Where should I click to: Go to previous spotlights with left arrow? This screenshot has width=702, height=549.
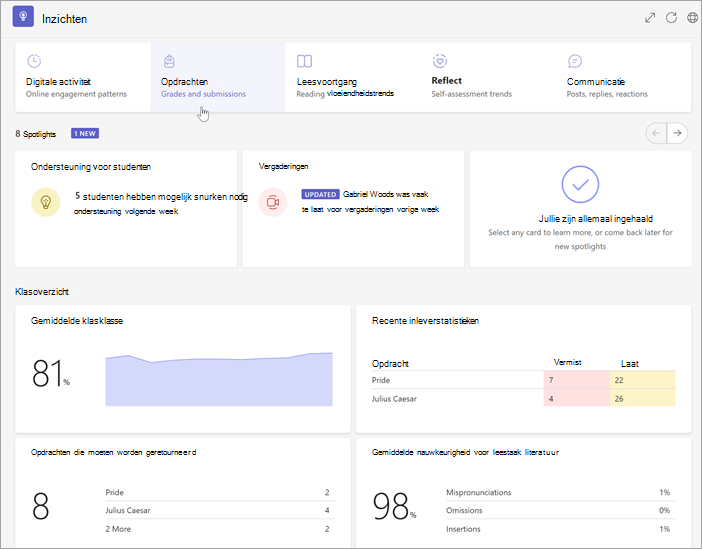656,133
